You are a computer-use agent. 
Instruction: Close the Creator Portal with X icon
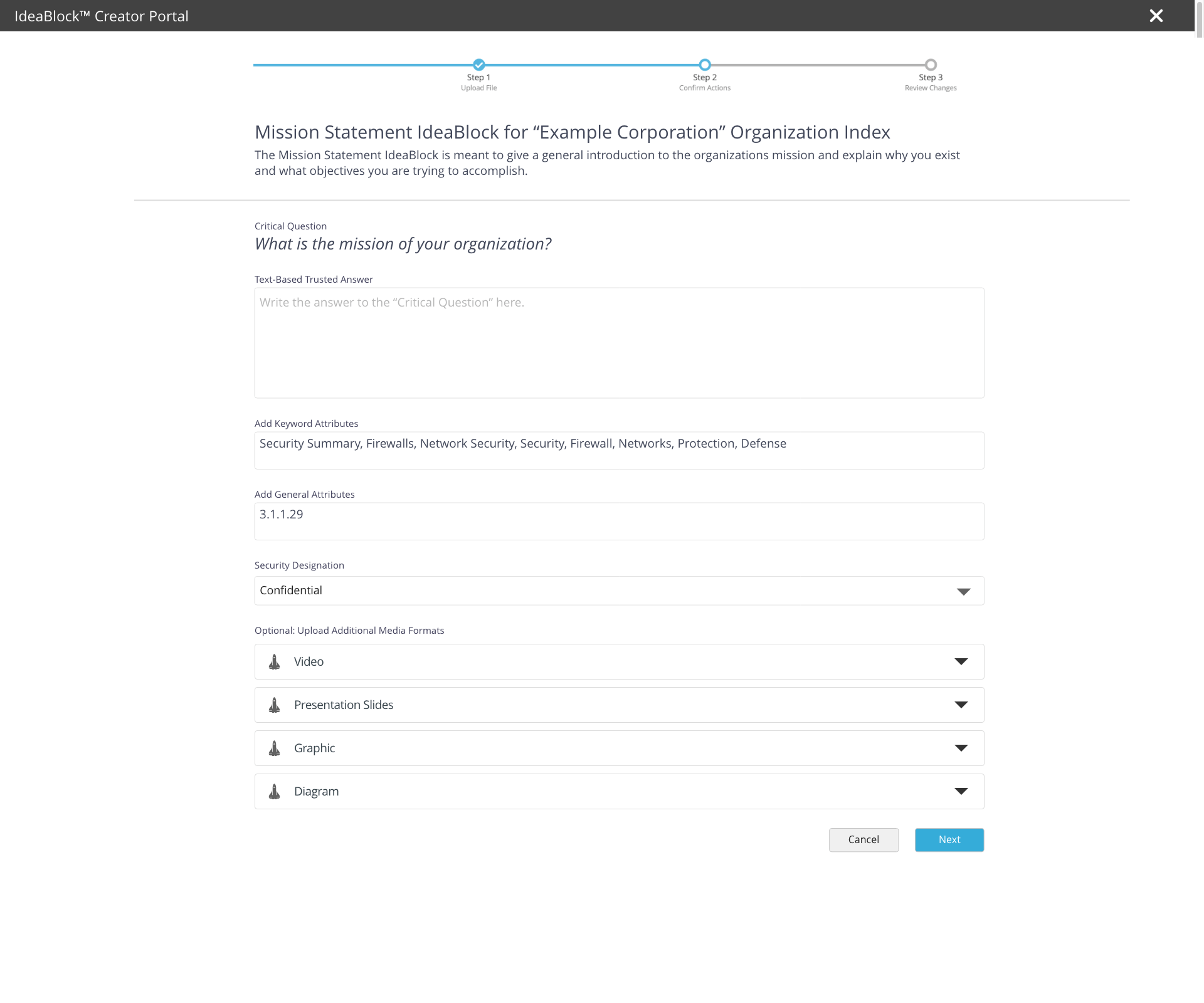tap(1156, 16)
